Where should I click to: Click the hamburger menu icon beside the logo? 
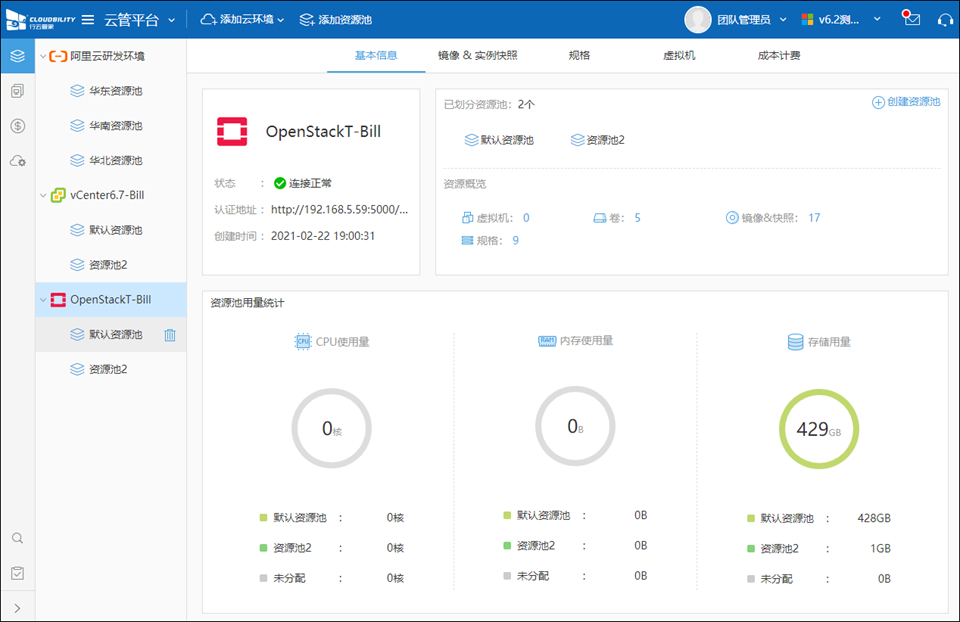coord(88,20)
